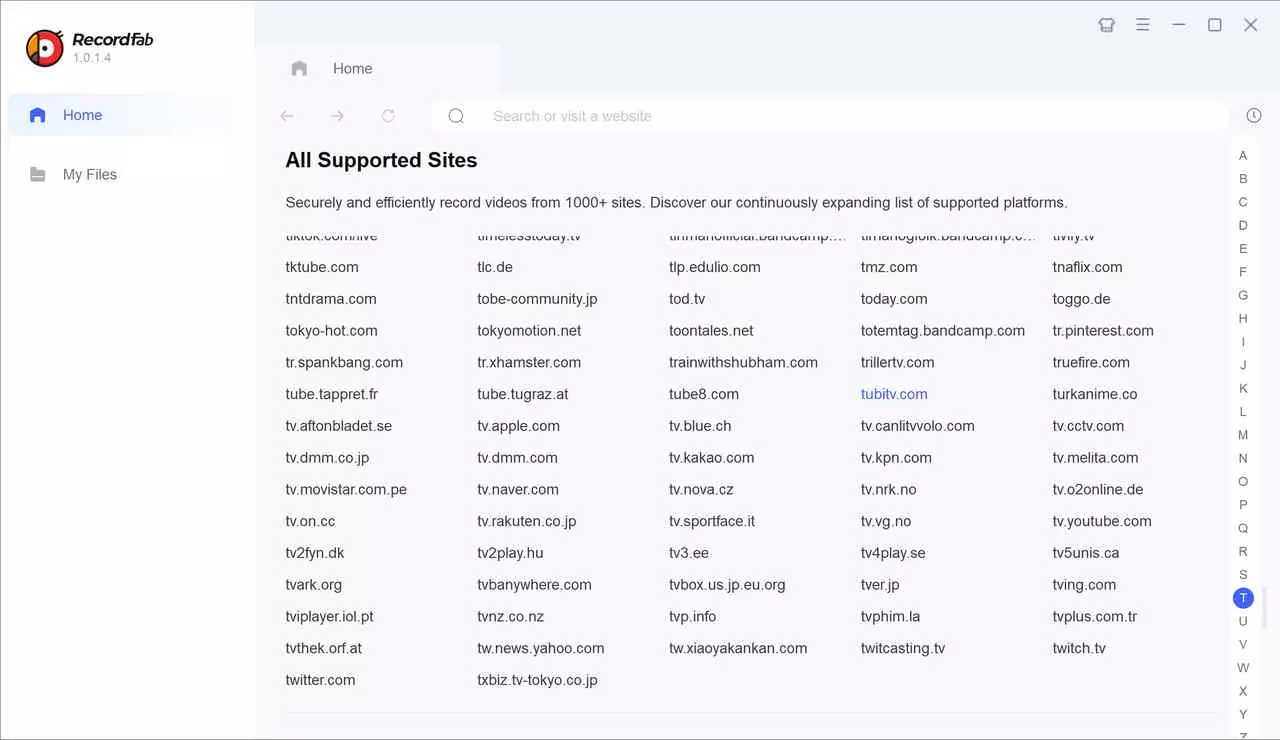The width and height of the screenshot is (1280, 740).
Task: Open toggo.de link
Action: [x=1081, y=299]
